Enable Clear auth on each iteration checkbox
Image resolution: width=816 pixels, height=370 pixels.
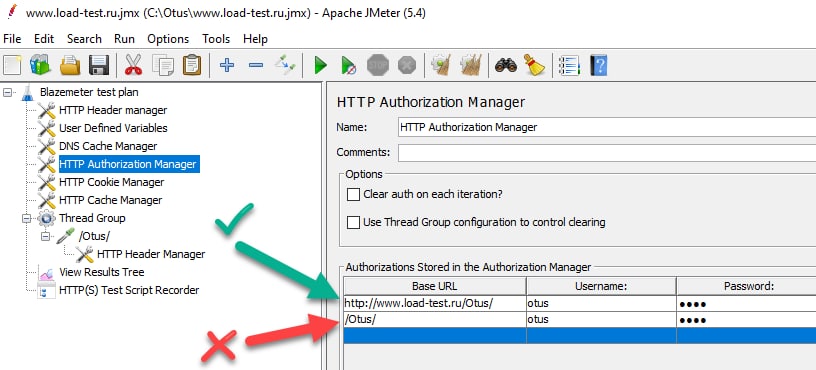354,195
